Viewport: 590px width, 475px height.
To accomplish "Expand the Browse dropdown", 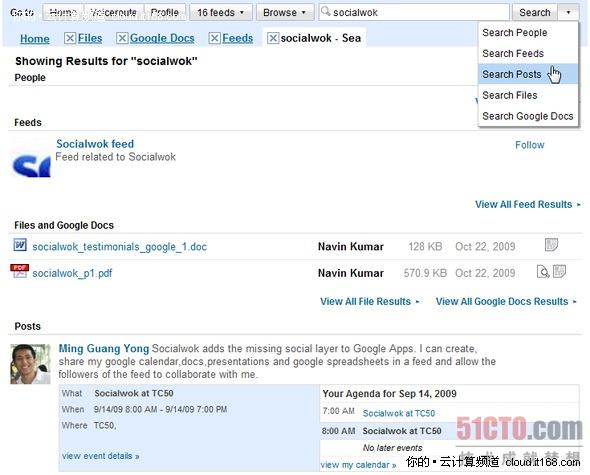I will [x=284, y=12].
